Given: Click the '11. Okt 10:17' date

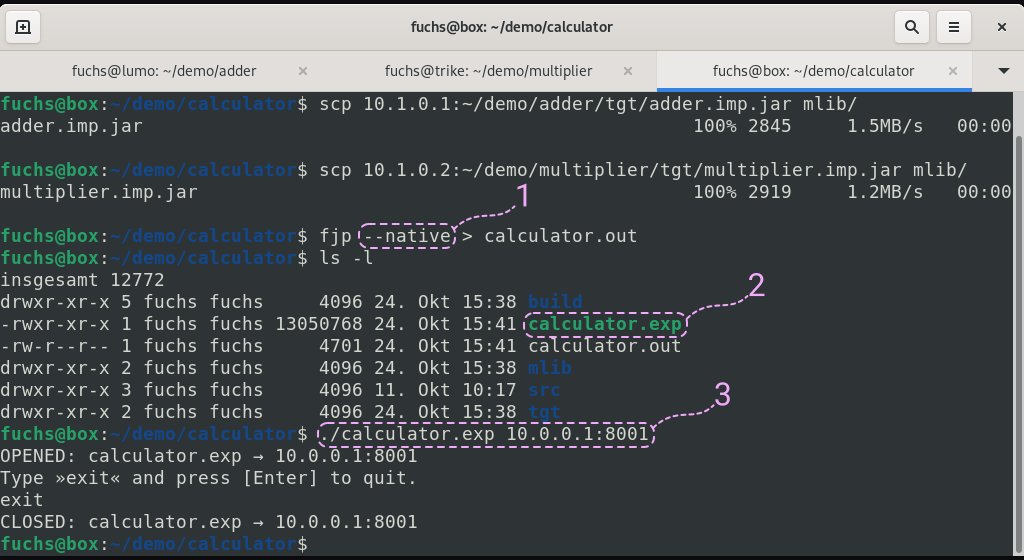Looking at the screenshot, I should pyautogui.click(x=445, y=390).
